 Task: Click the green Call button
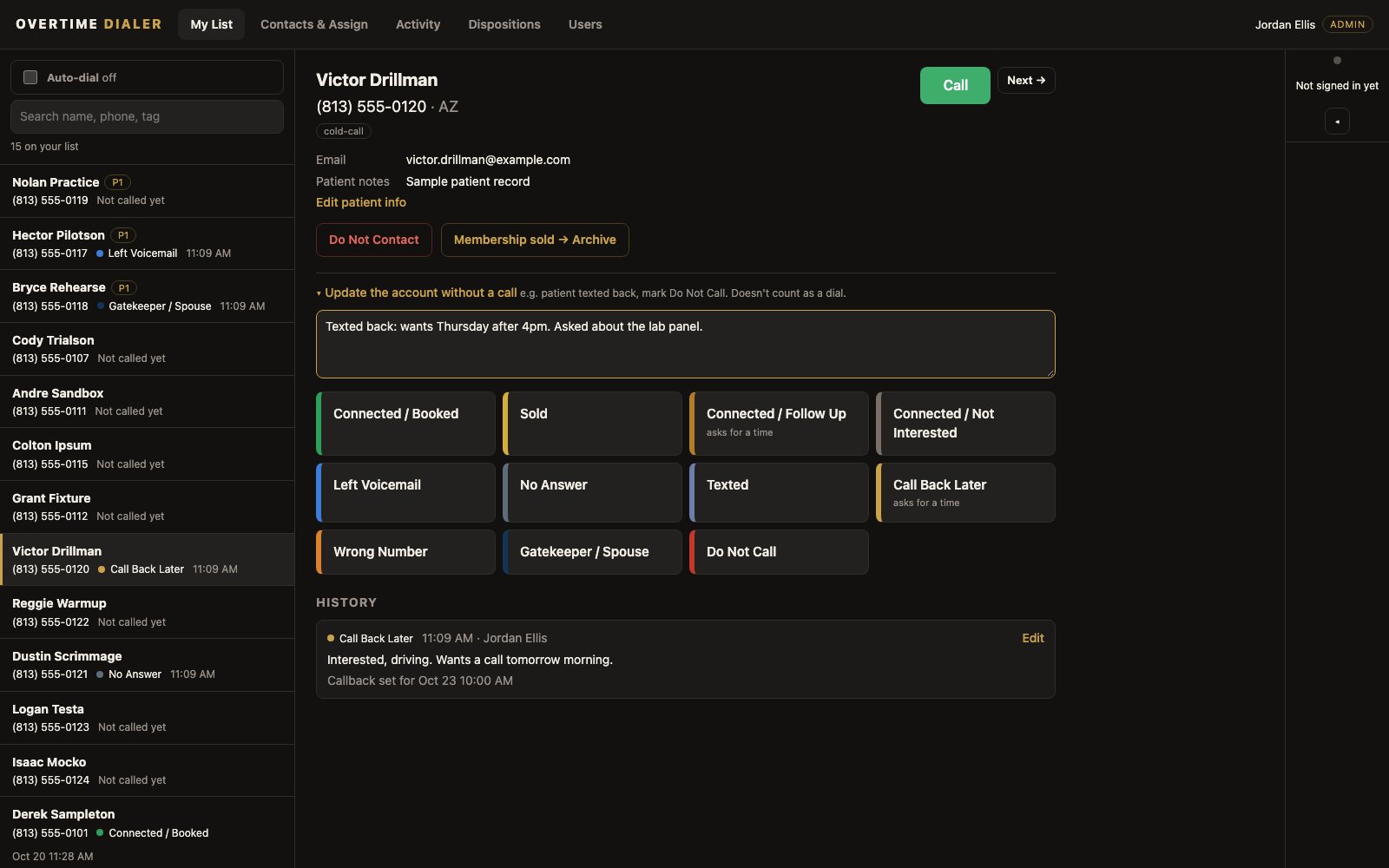coord(955,85)
